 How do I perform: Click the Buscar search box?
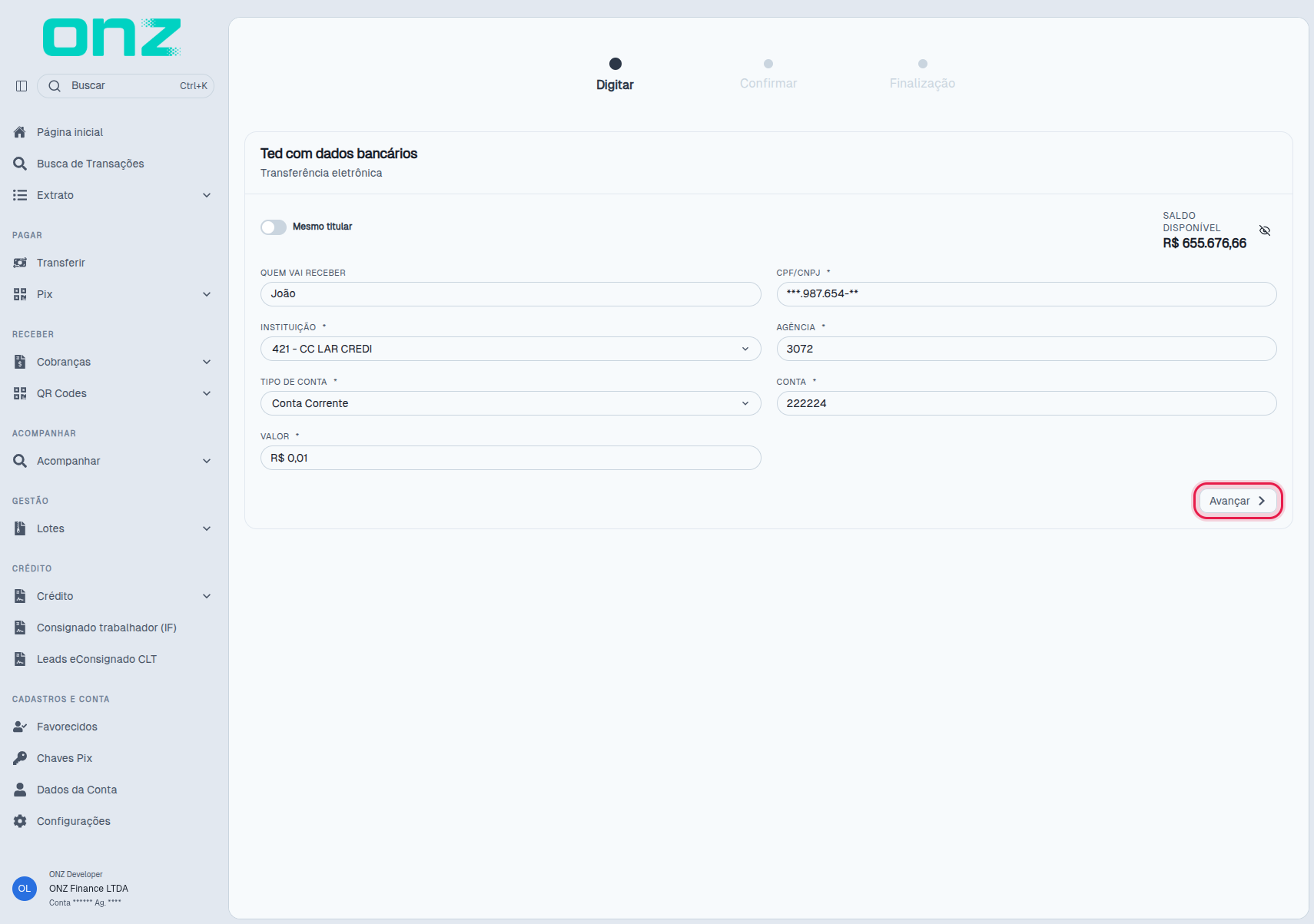pyautogui.click(x=125, y=86)
